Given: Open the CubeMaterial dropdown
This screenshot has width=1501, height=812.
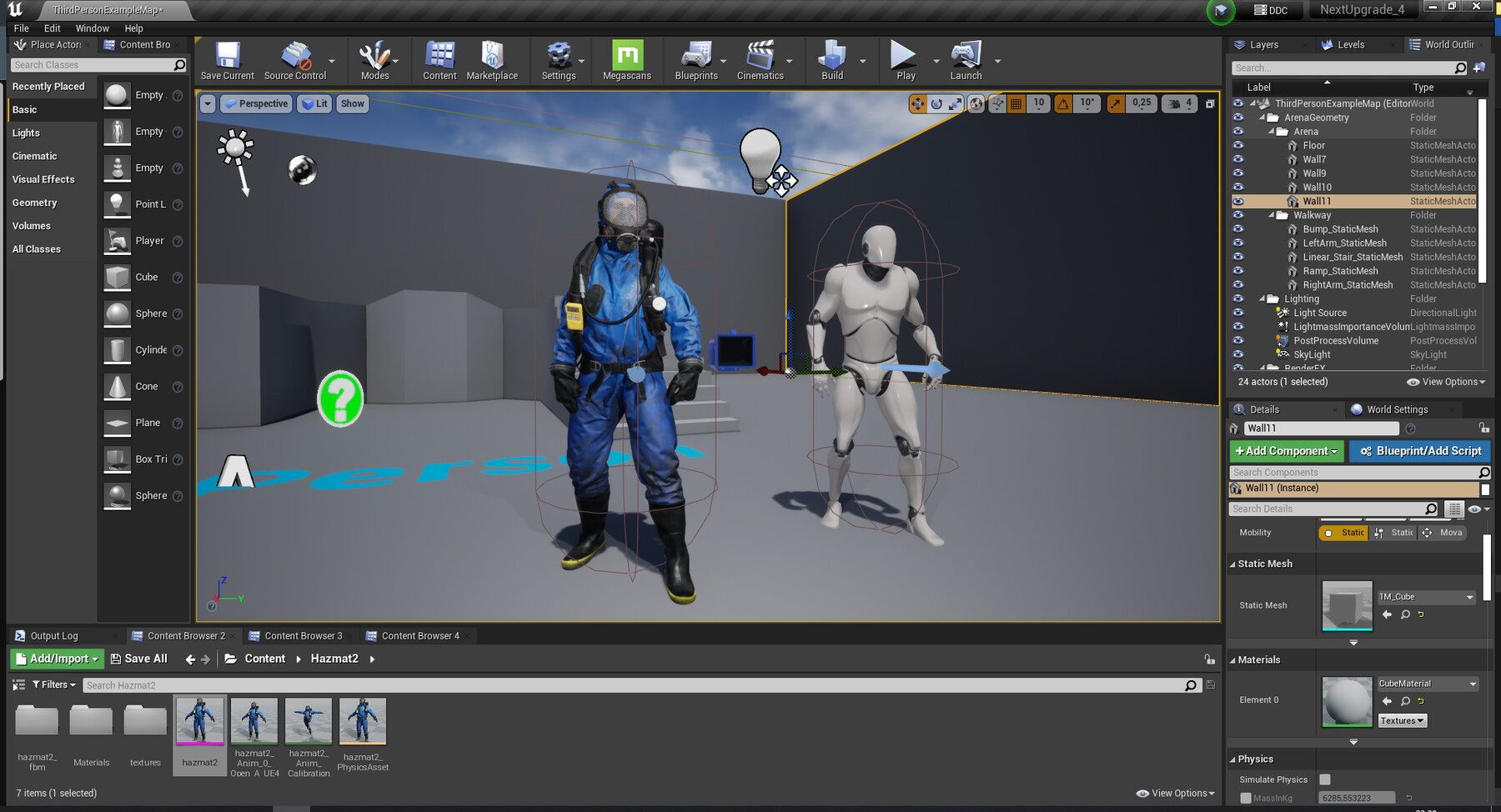Looking at the screenshot, I should (1428, 684).
